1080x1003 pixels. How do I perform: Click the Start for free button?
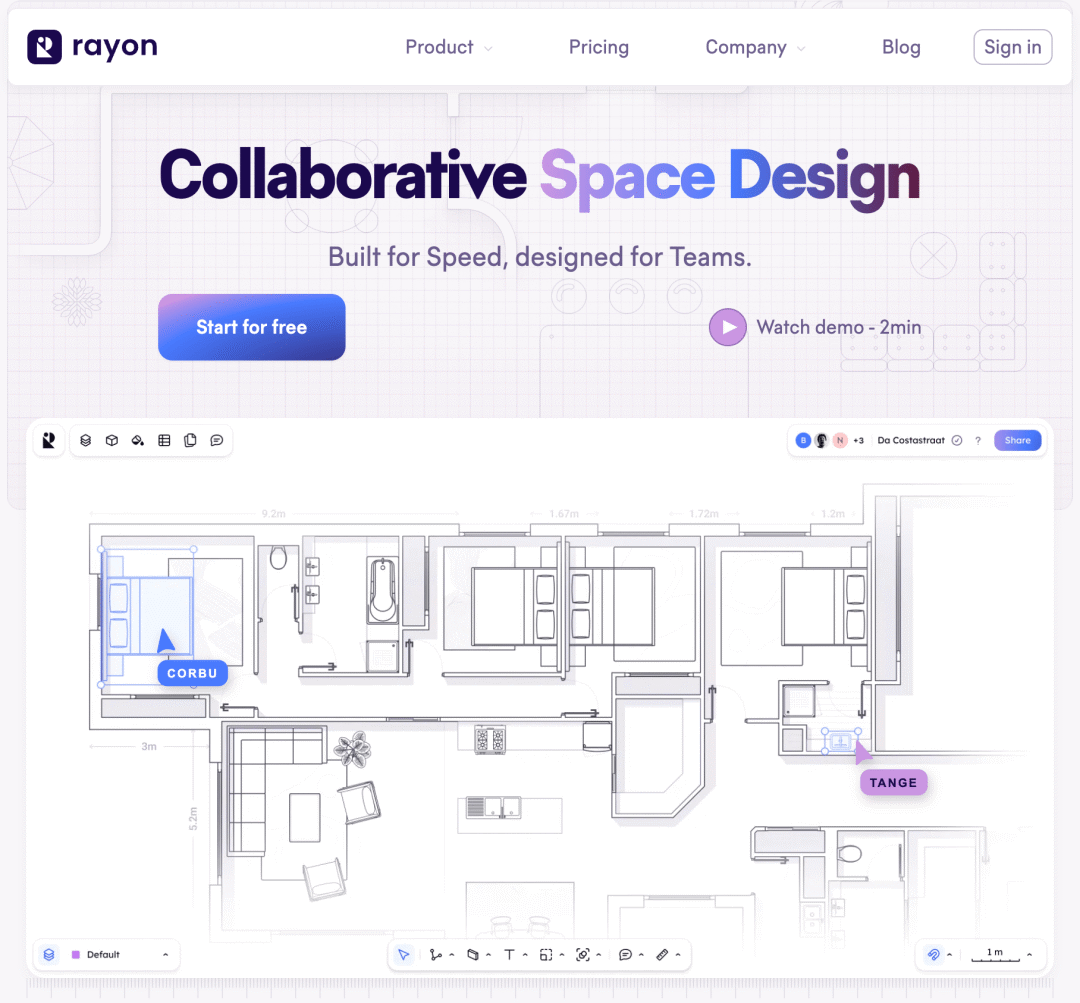click(x=252, y=327)
